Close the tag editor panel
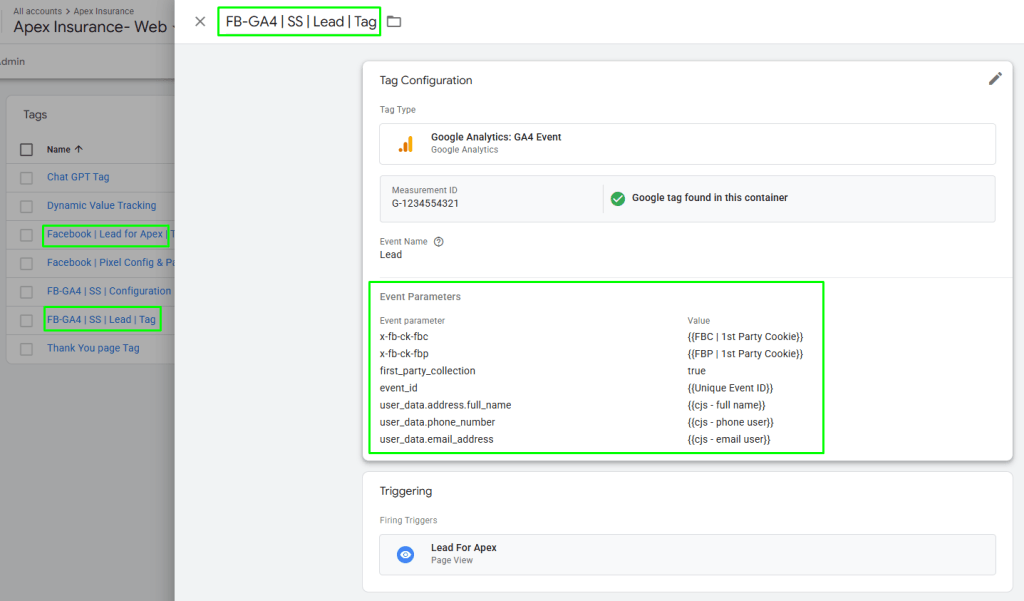Image resolution: width=1024 pixels, height=601 pixels. (x=200, y=22)
